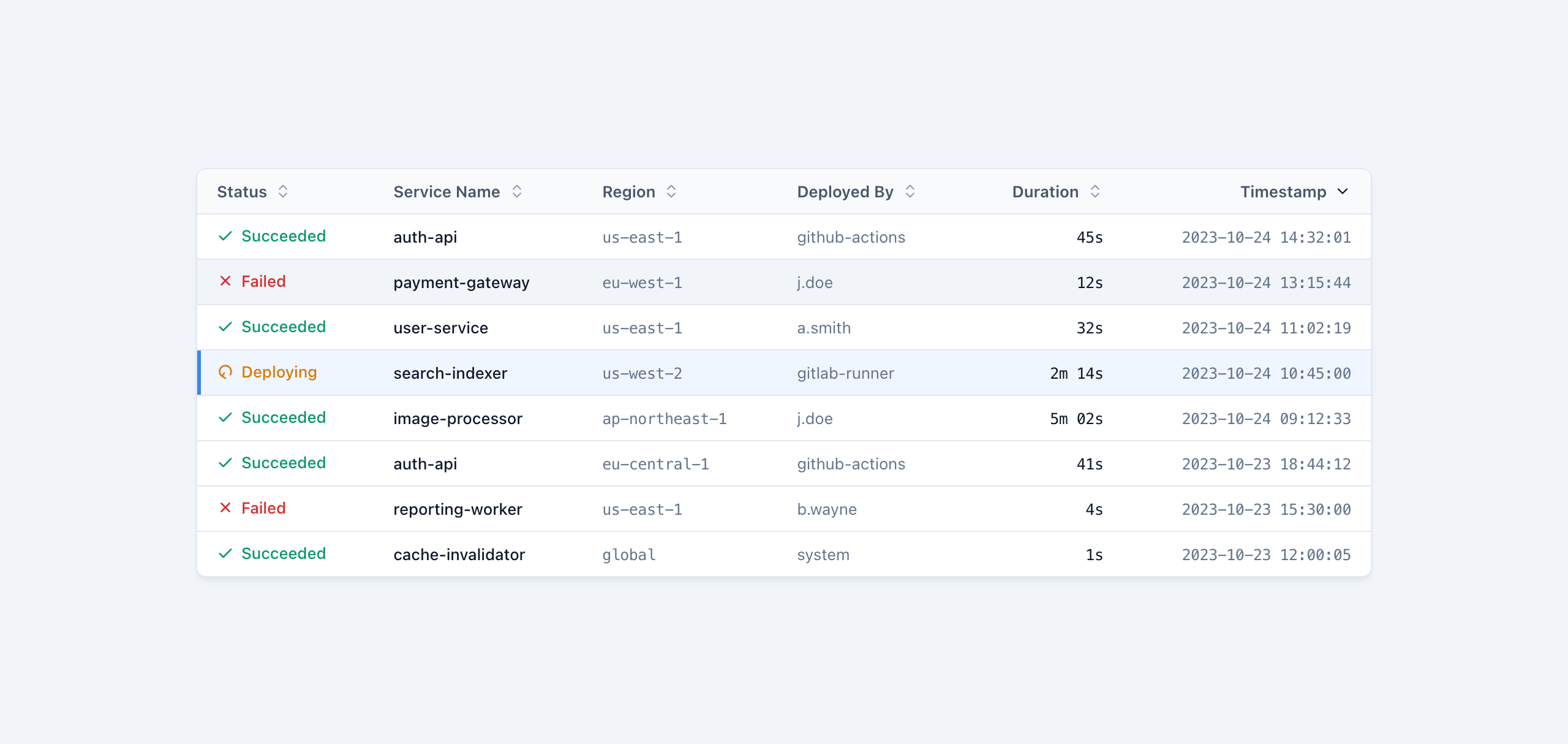Click the red X icon for reporting-worker
The height and width of the screenshot is (744, 1568).
tap(225, 508)
